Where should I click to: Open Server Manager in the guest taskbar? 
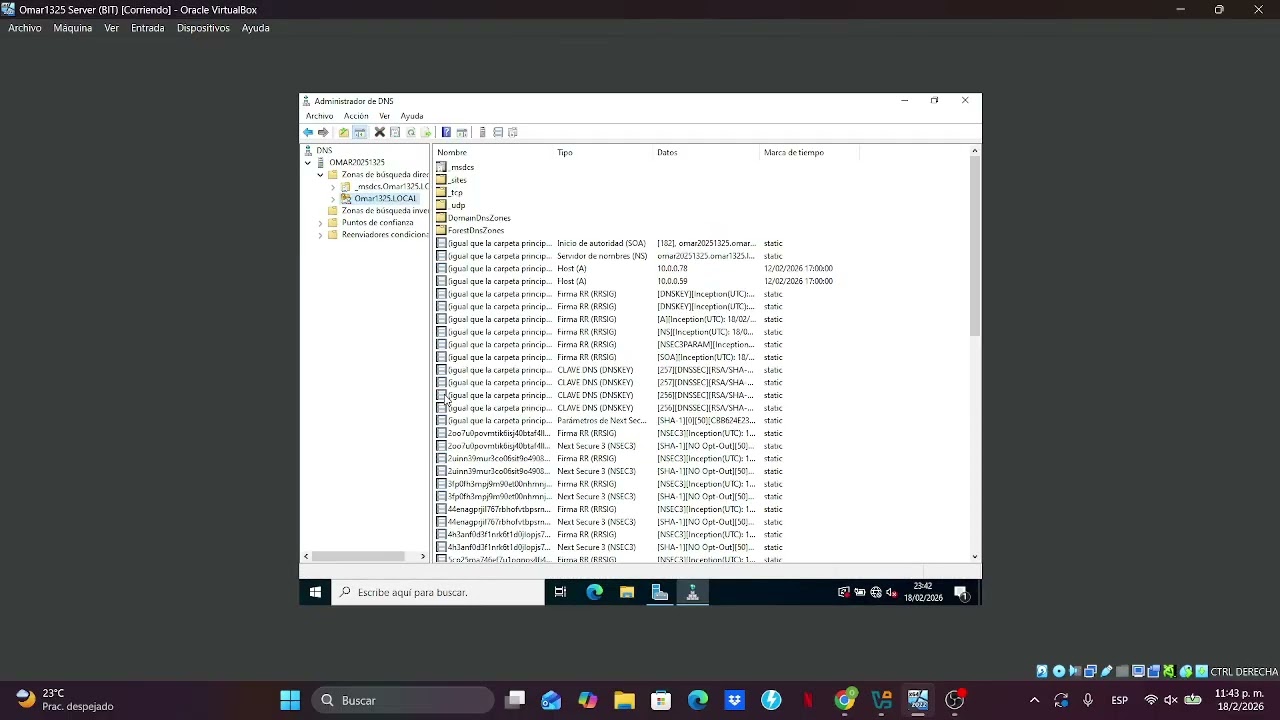point(660,592)
